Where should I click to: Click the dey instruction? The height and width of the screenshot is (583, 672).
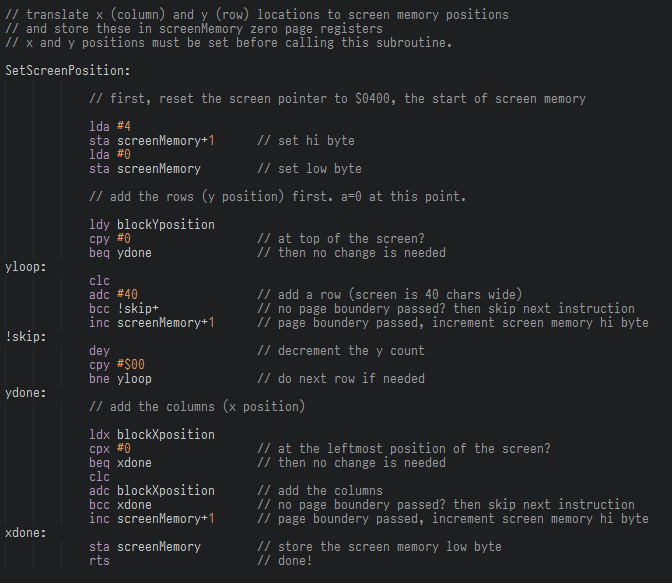click(99, 351)
